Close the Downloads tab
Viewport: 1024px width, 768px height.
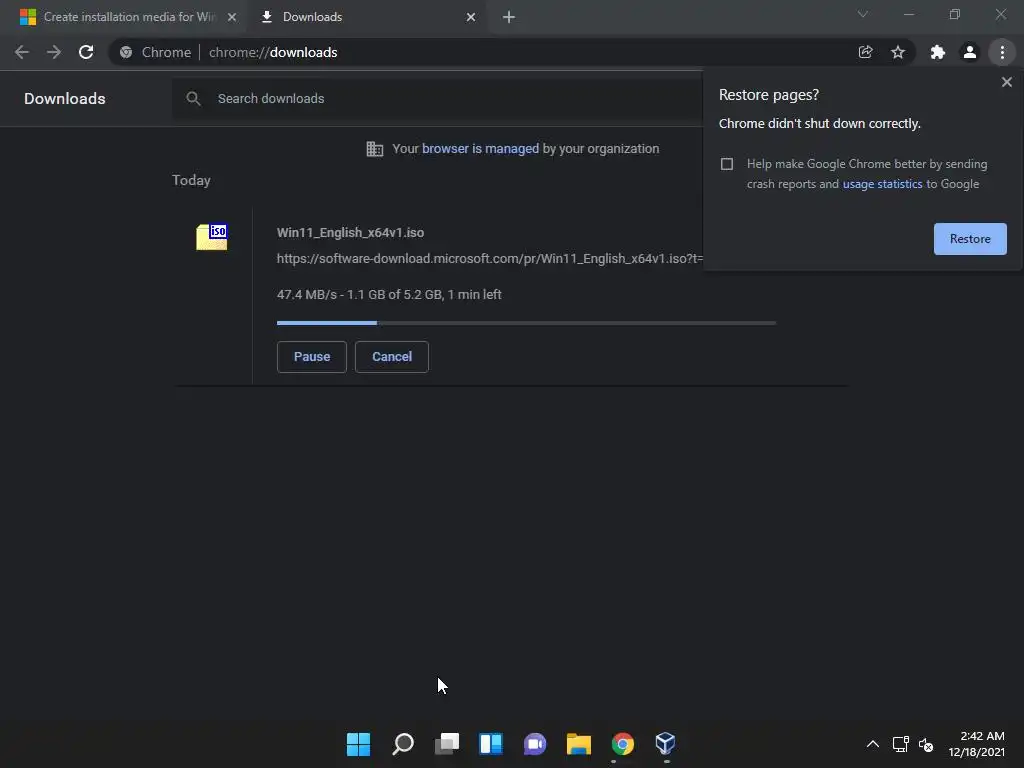pyautogui.click(x=471, y=17)
